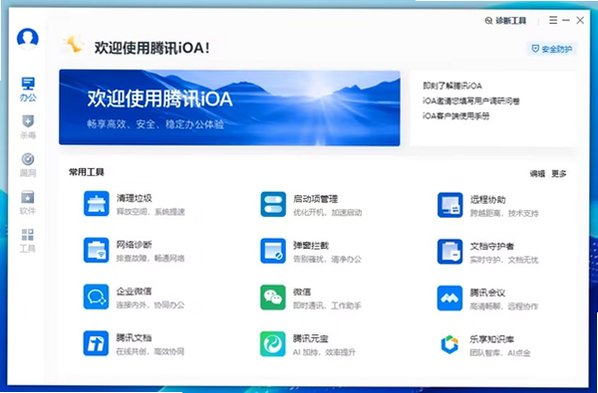Click the 远程协助 remote assistance icon

450,205
